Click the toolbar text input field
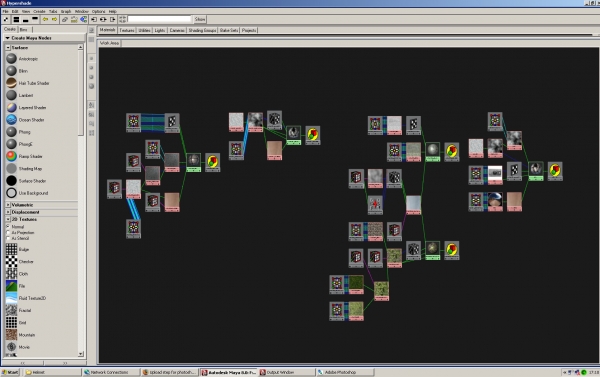Screen dimensions: 600x377 click(159, 19)
